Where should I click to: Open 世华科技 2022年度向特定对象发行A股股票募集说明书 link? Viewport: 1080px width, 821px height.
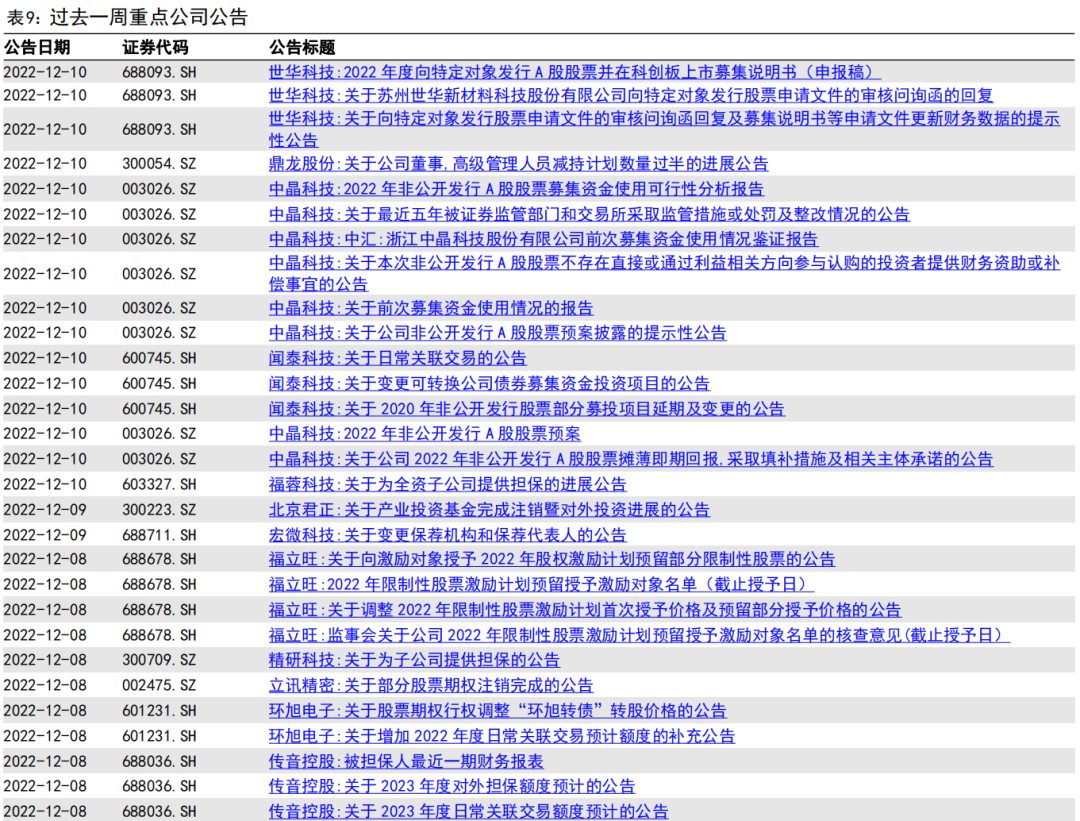(x=574, y=72)
